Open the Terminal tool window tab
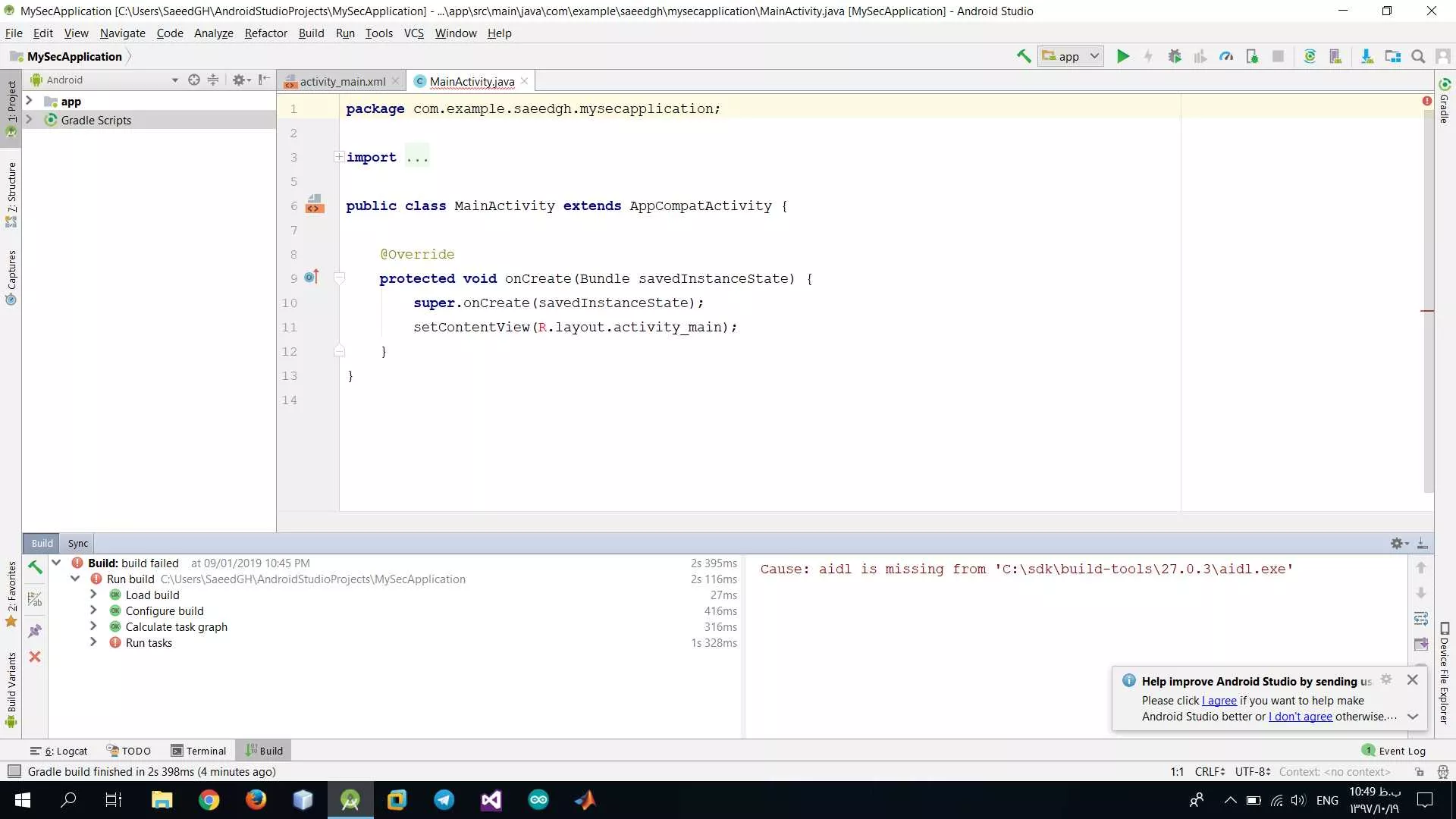The image size is (1456, 819). (x=199, y=751)
